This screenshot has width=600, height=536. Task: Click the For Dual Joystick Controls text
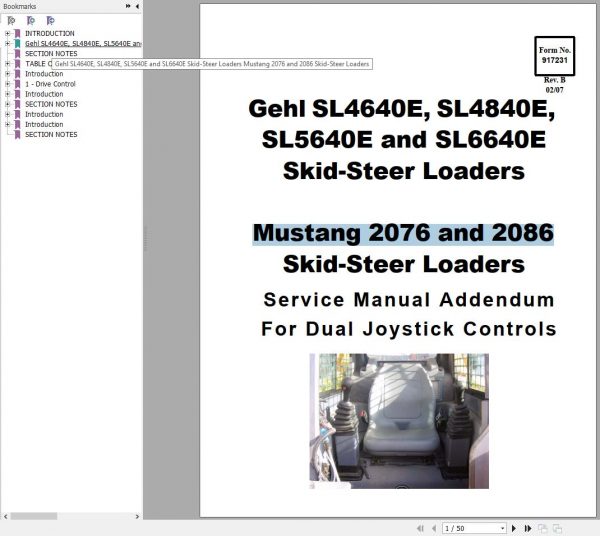pos(409,329)
